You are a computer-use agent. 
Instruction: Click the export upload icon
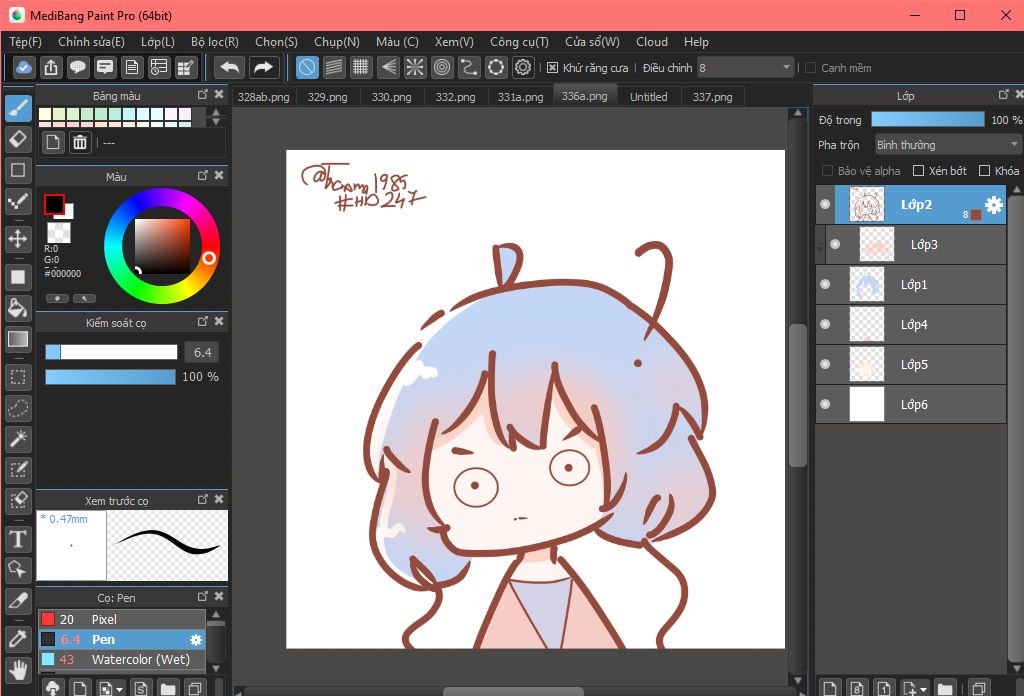pos(51,67)
